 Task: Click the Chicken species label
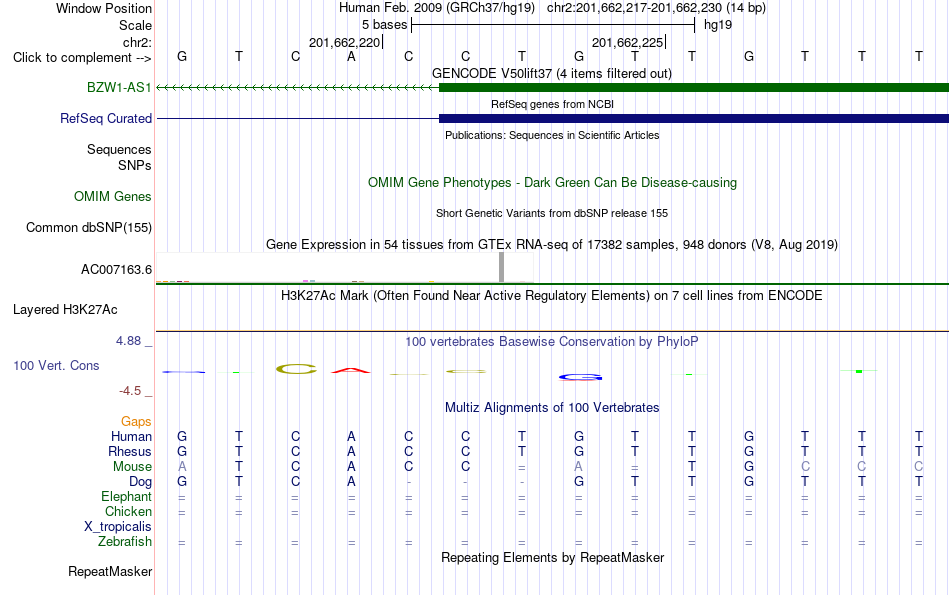128,511
